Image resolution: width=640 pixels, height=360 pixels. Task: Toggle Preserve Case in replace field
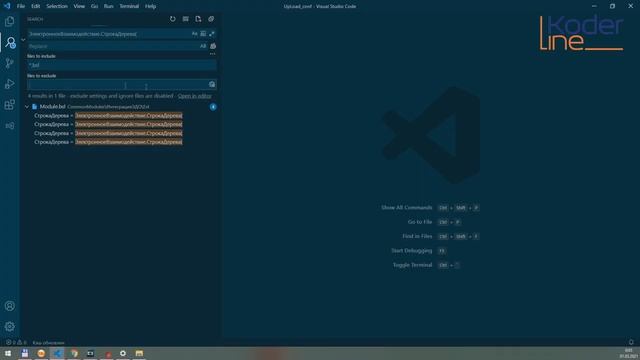pos(203,46)
